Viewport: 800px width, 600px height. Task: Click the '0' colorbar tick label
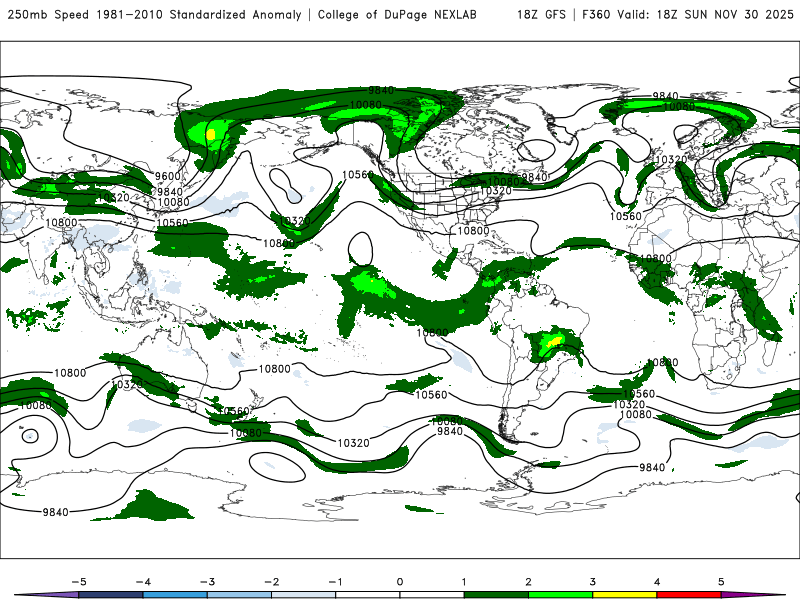click(400, 582)
